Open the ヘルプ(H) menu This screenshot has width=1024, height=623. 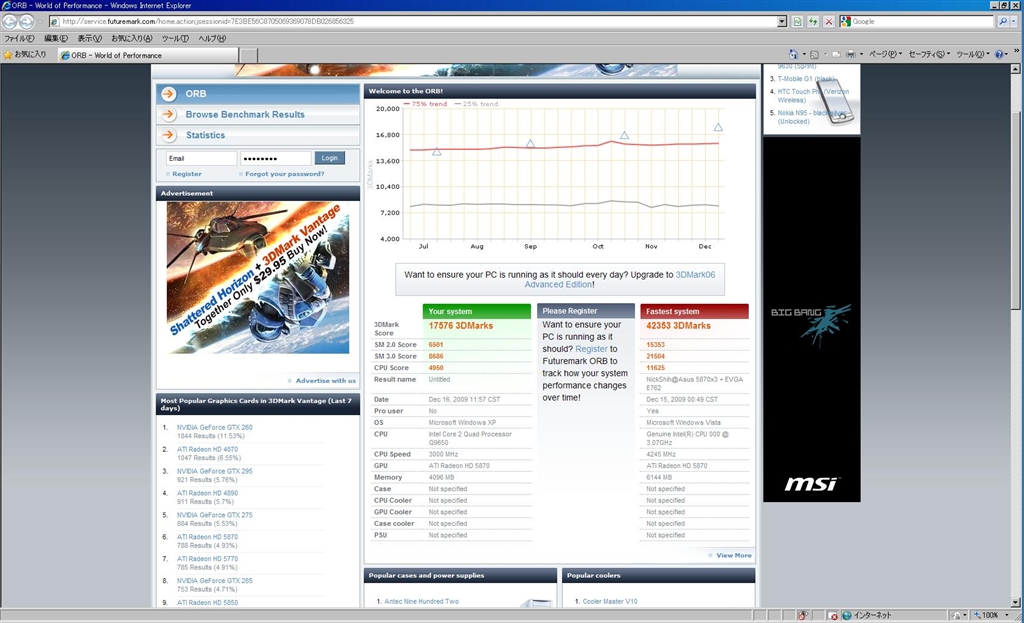click(212, 39)
